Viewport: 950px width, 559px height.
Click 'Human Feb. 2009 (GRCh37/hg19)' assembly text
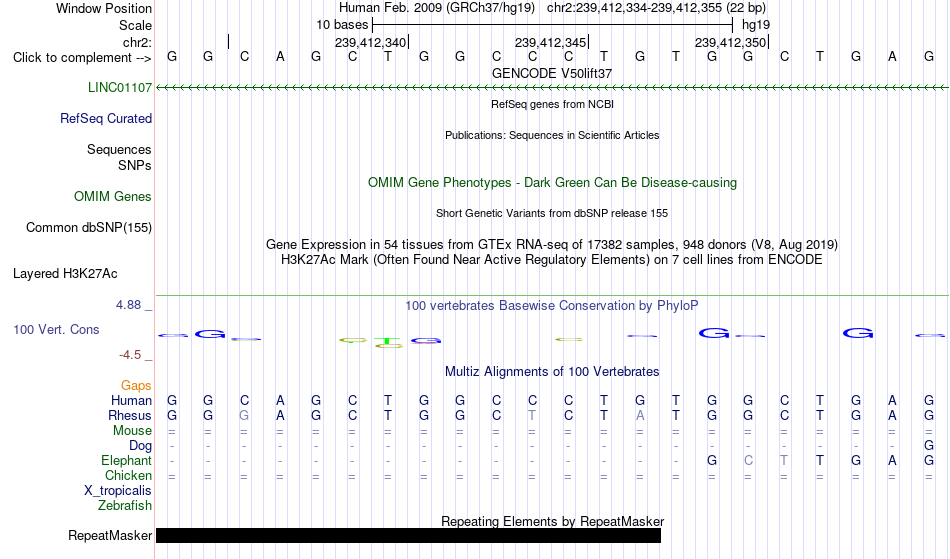[437, 8]
